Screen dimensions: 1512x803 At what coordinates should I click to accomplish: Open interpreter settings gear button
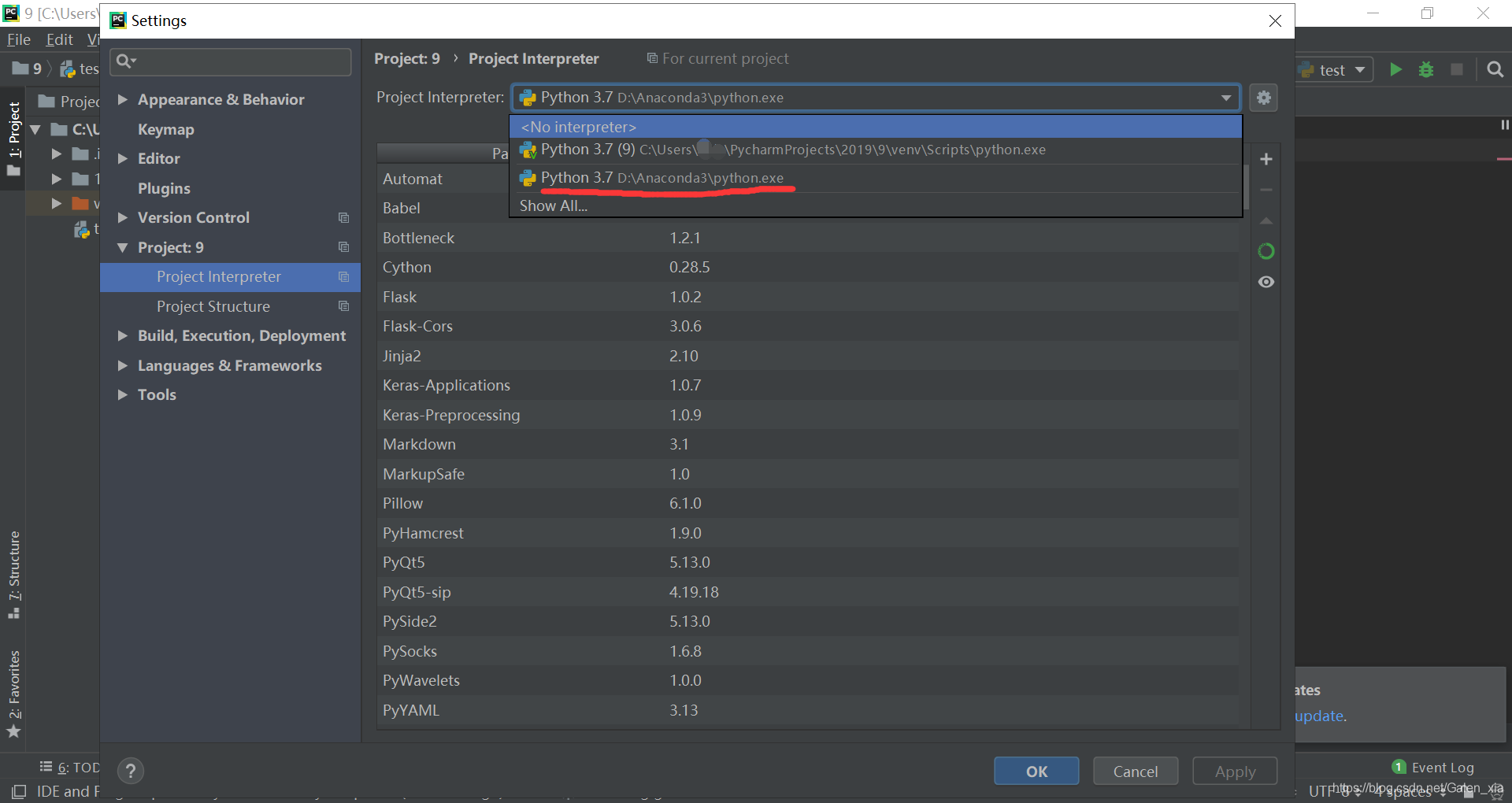pos(1263,98)
